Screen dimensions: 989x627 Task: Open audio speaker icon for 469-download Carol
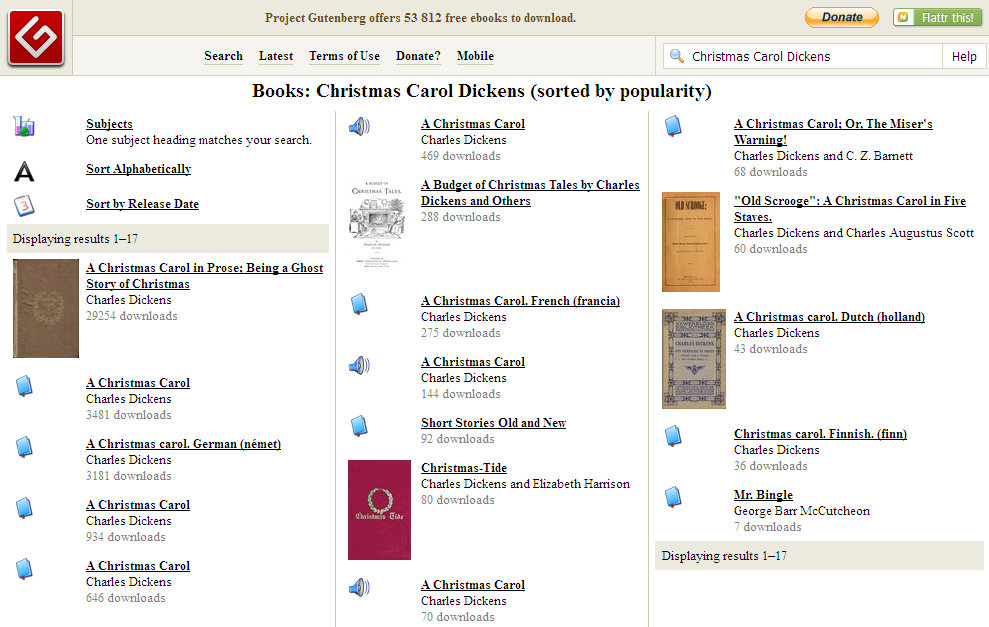pyautogui.click(x=359, y=127)
